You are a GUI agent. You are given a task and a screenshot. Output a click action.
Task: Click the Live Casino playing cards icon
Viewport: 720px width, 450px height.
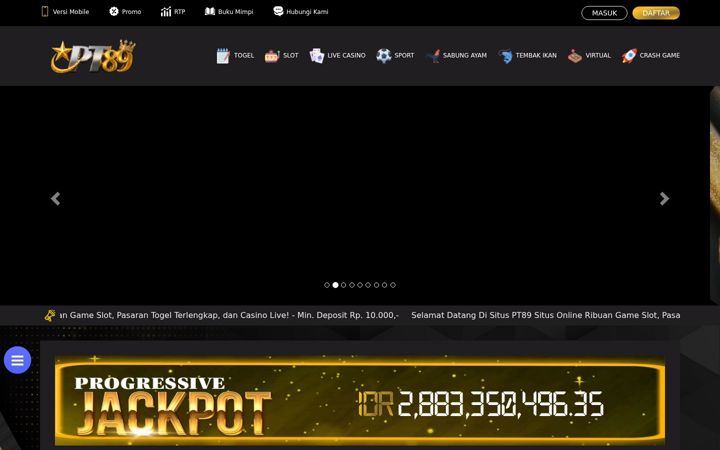pos(317,56)
